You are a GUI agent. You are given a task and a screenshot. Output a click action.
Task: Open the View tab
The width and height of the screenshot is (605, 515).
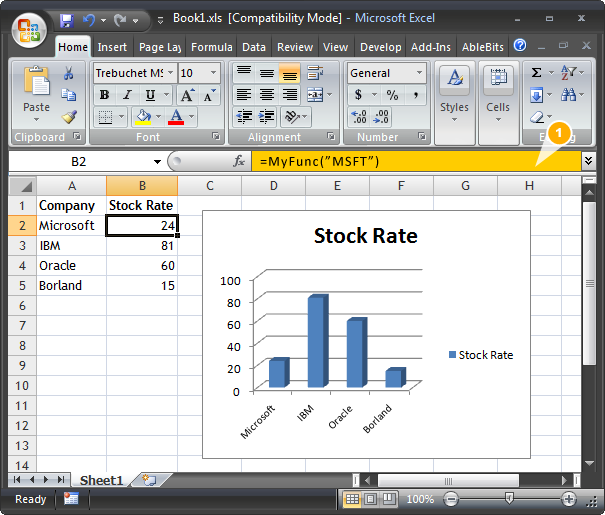(x=335, y=47)
